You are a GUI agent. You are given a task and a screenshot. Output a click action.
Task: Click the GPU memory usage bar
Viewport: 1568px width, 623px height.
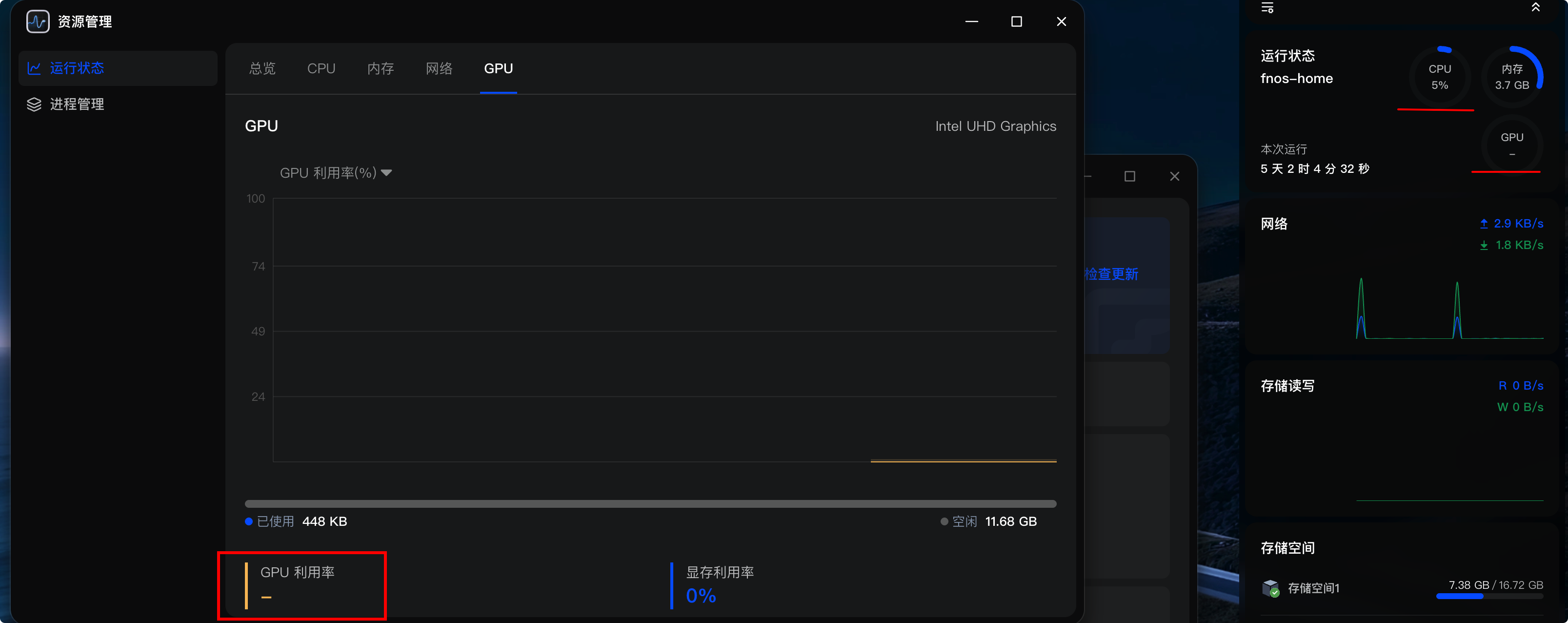[651, 504]
